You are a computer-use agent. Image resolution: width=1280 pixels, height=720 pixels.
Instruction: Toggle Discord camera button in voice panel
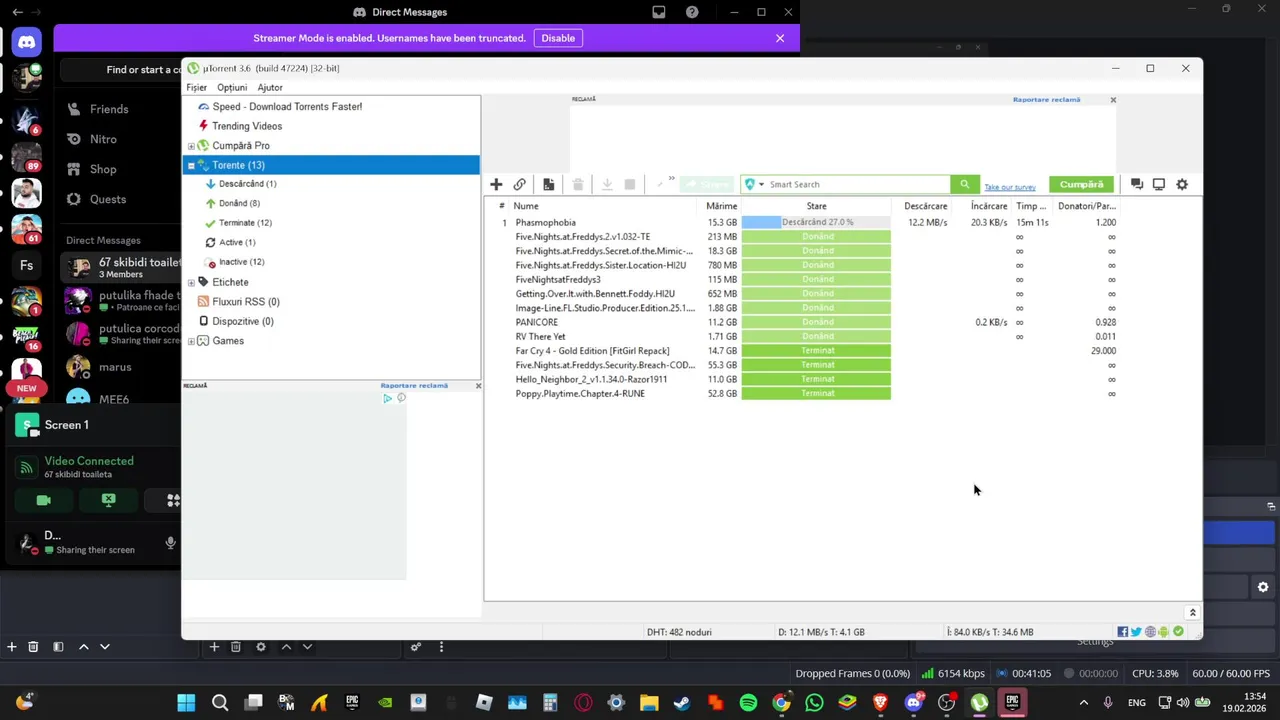(43, 500)
